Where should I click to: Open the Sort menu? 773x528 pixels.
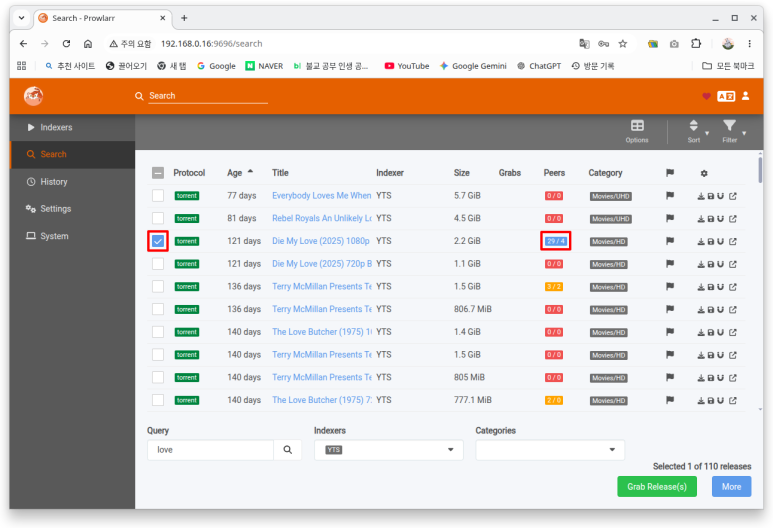[694, 131]
